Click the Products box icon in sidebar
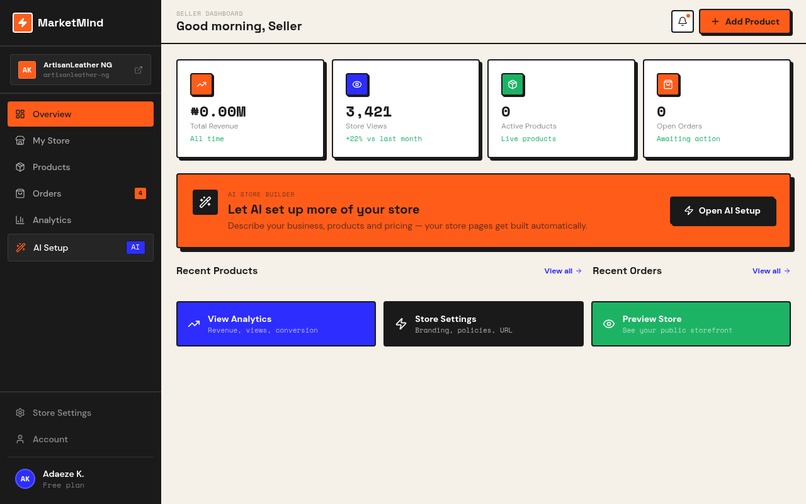Viewport: 806px width, 504px height. (x=20, y=167)
